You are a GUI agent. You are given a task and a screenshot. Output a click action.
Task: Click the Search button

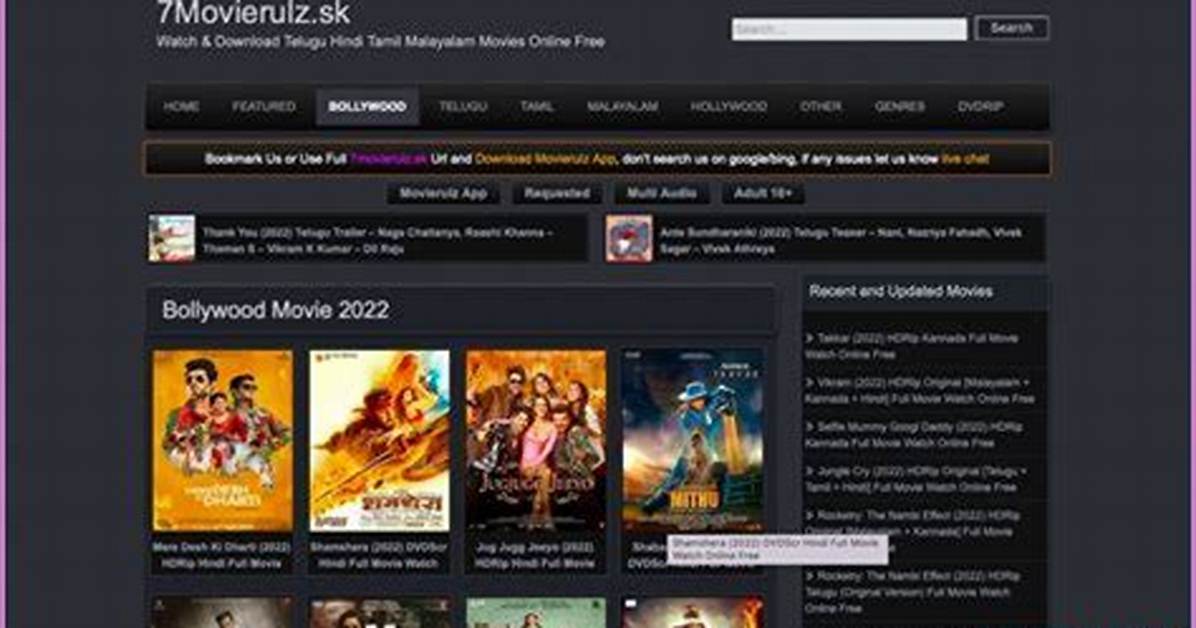(1011, 28)
